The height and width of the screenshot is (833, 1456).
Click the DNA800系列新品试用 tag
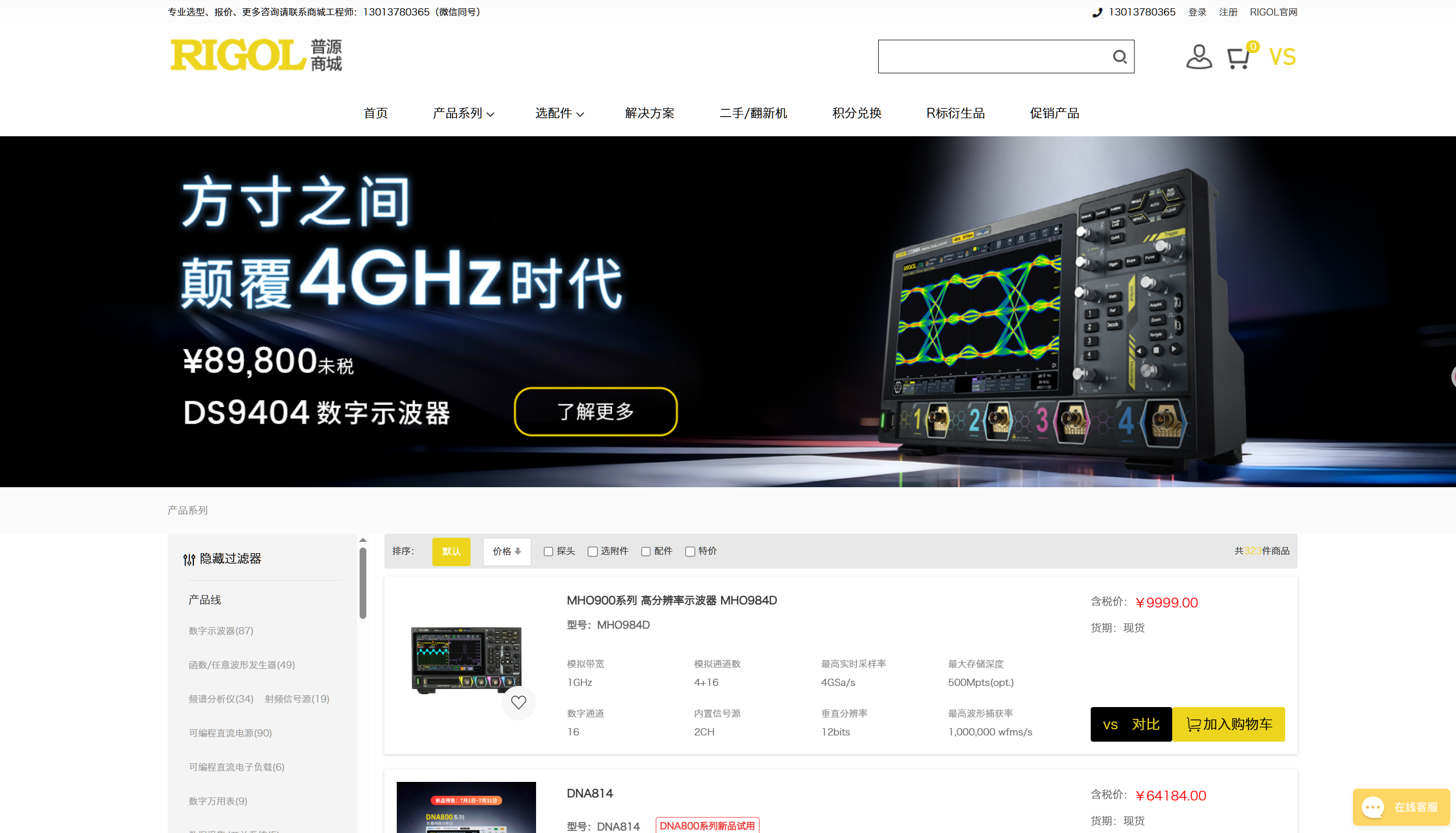[x=707, y=826]
